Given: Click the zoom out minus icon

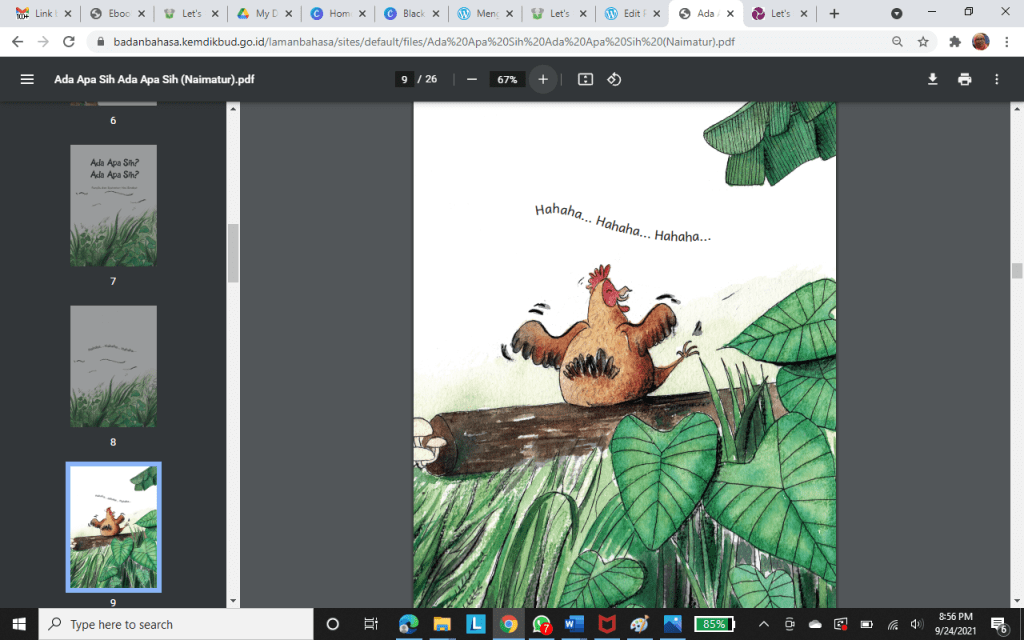Looking at the screenshot, I should tap(471, 79).
